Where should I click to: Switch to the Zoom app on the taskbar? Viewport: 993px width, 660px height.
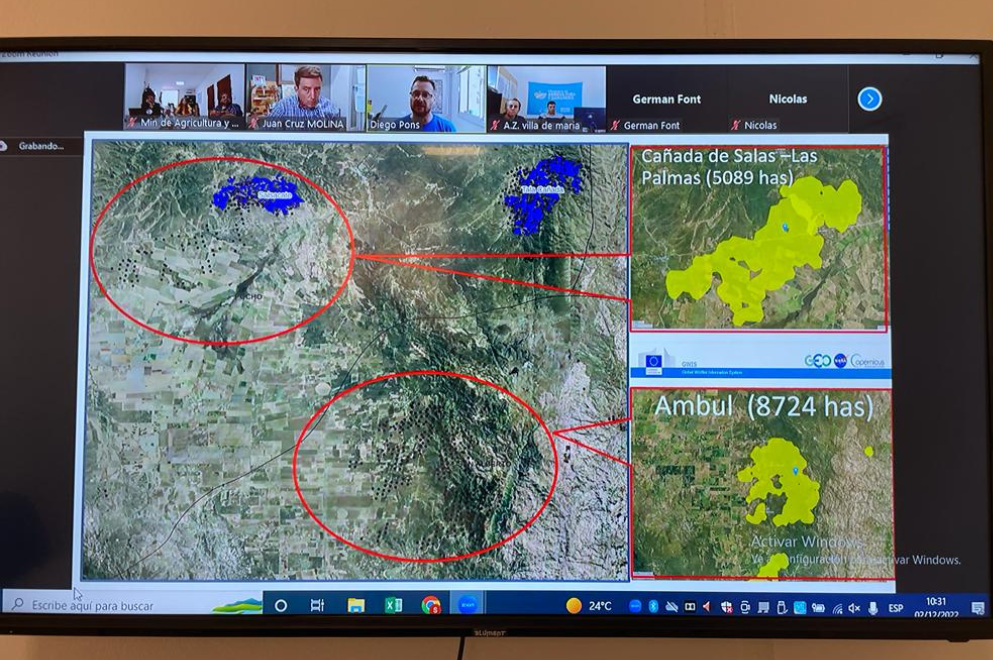[468, 605]
